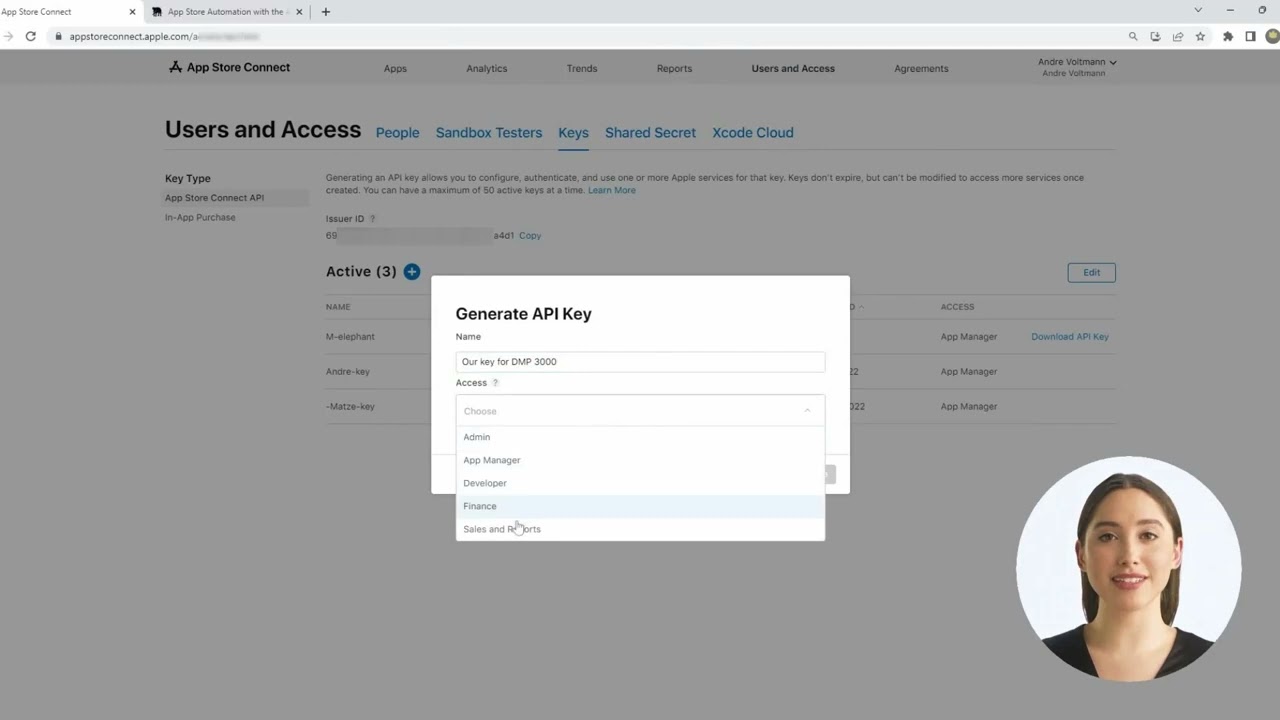Open a new browser tab with the plus icon

tap(325, 12)
